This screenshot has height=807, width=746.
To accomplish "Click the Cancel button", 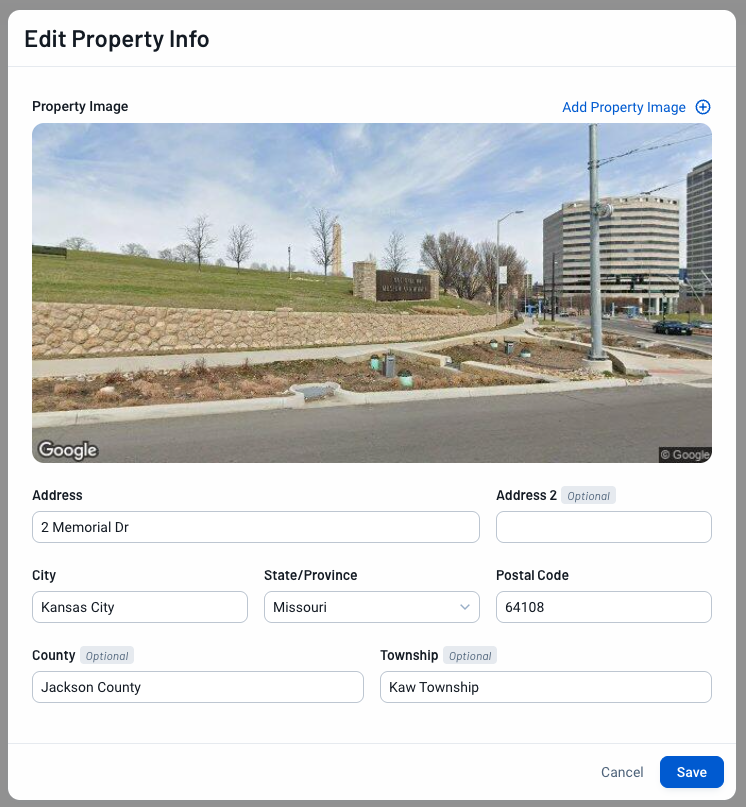I will pyautogui.click(x=622, y=772).
